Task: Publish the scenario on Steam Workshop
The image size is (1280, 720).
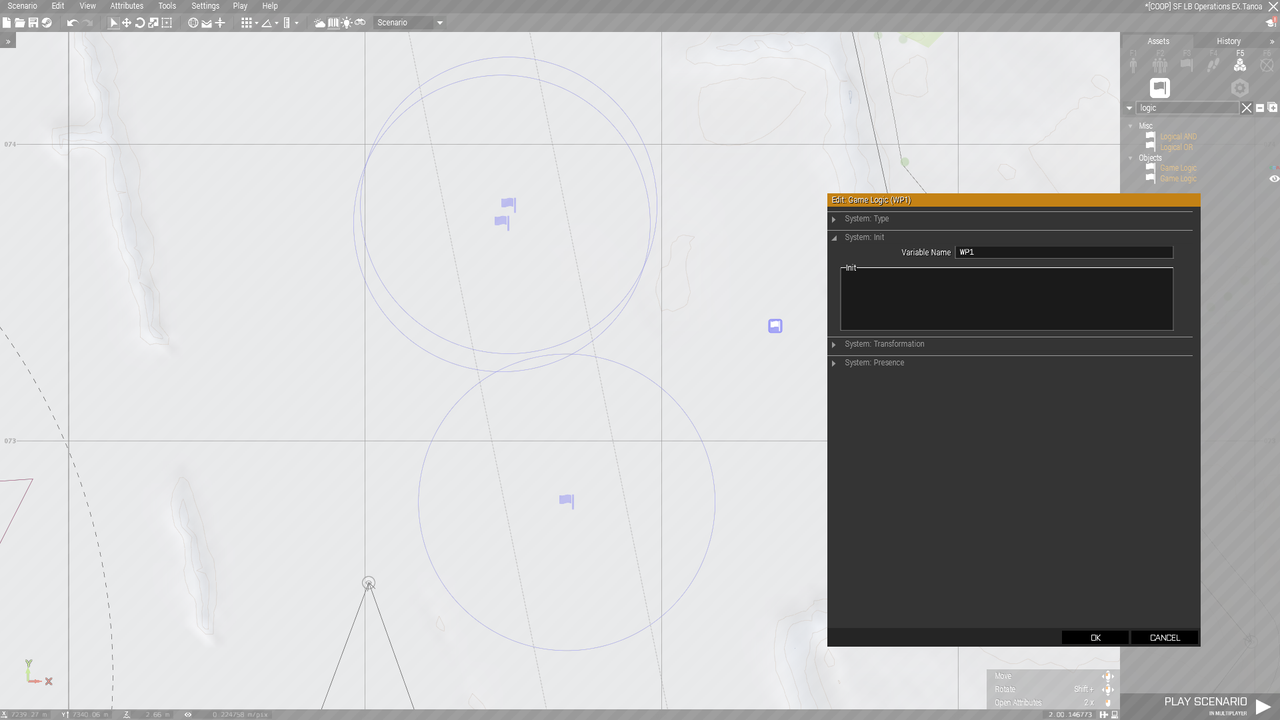Action: point(46,23)
